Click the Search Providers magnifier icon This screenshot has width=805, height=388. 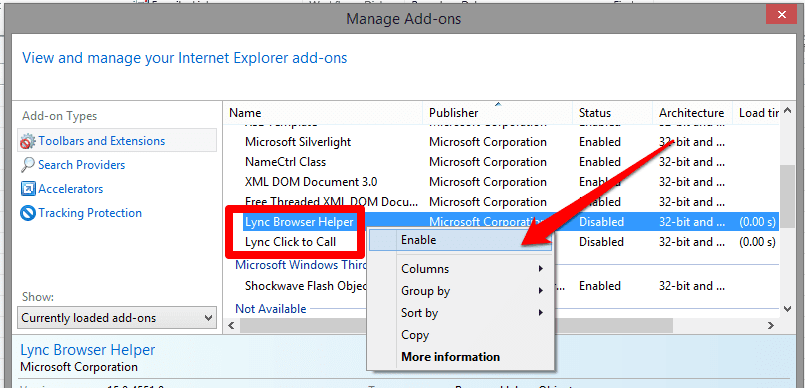[x=28, y=165]
